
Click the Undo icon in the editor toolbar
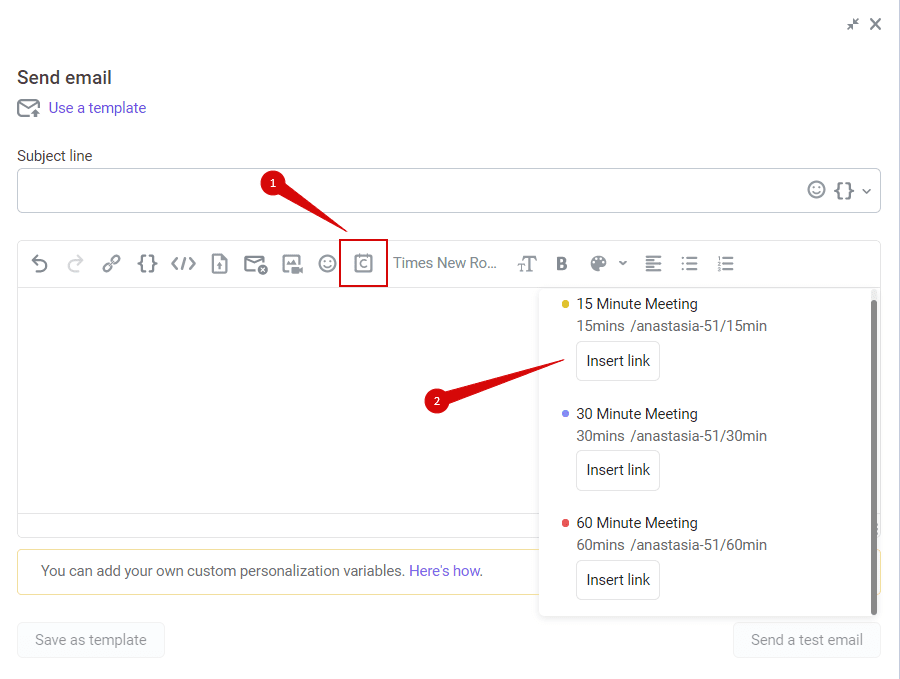click(39, 263)
